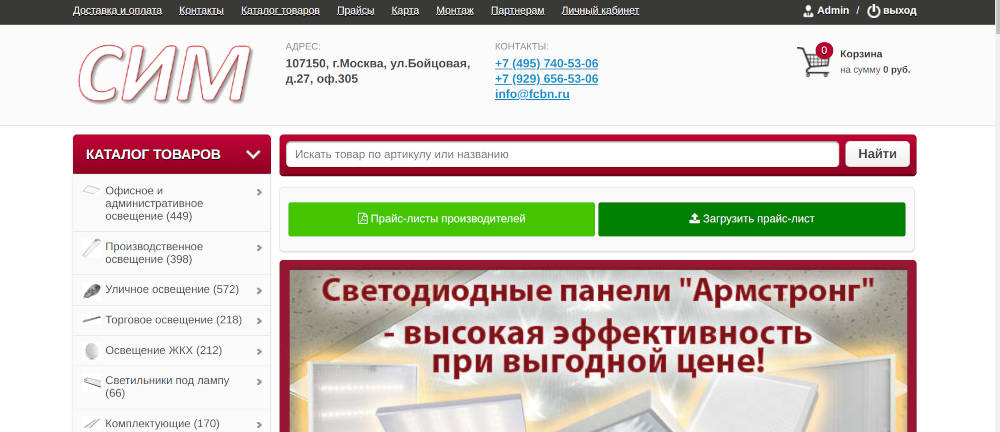The width and height of the screenshot is (1000, 432).
Task: Click the cart item count badge
Action: pyautogui.click(x=824, y=50)
